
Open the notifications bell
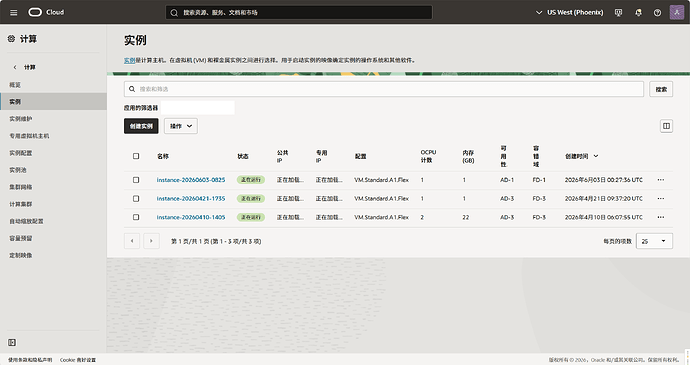coord(638,12)
